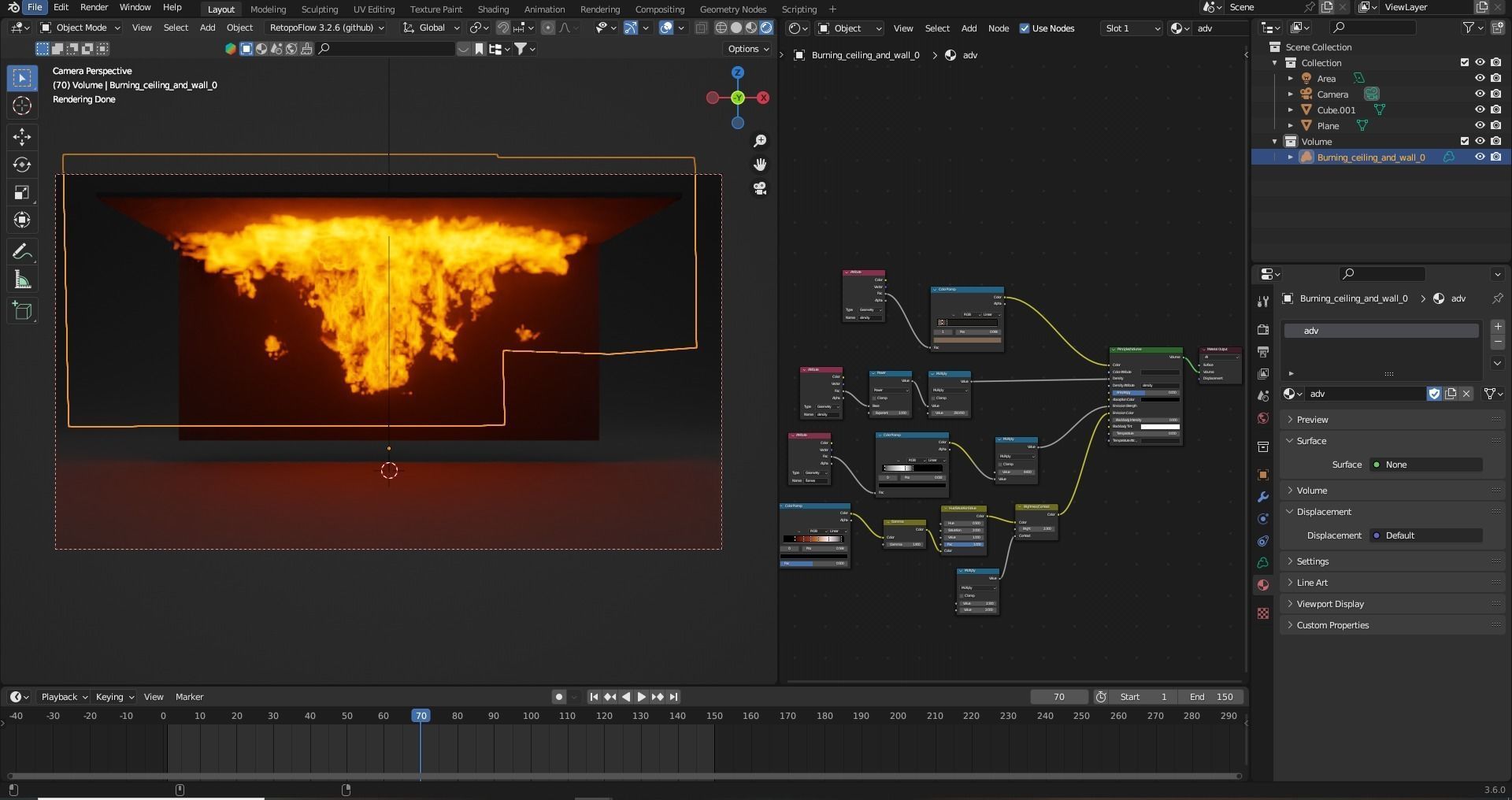Add a new material slot
1512x800 pixels.
point(1498,326)
